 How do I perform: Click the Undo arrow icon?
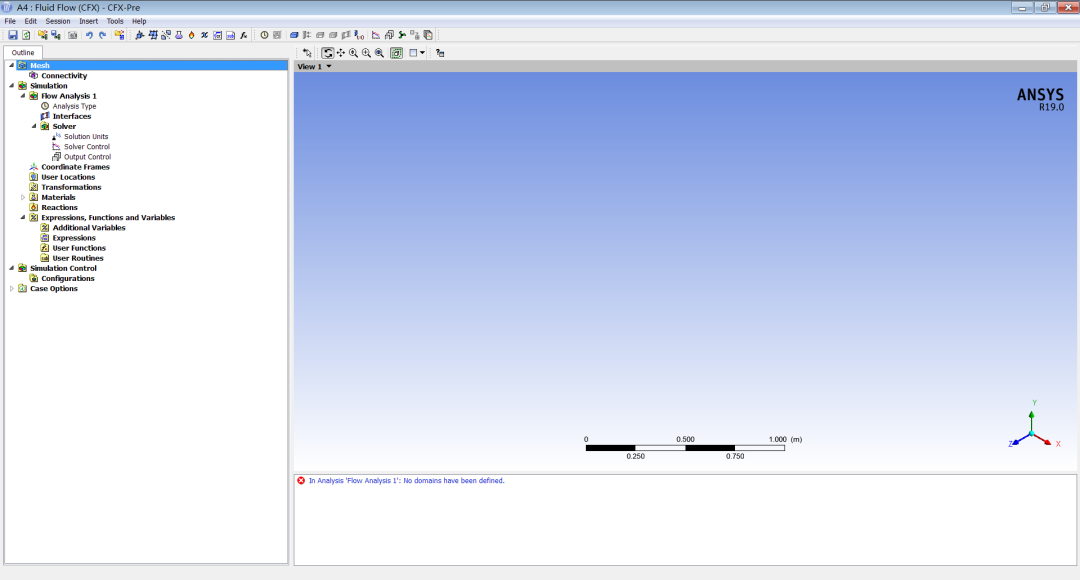(90, 35)
